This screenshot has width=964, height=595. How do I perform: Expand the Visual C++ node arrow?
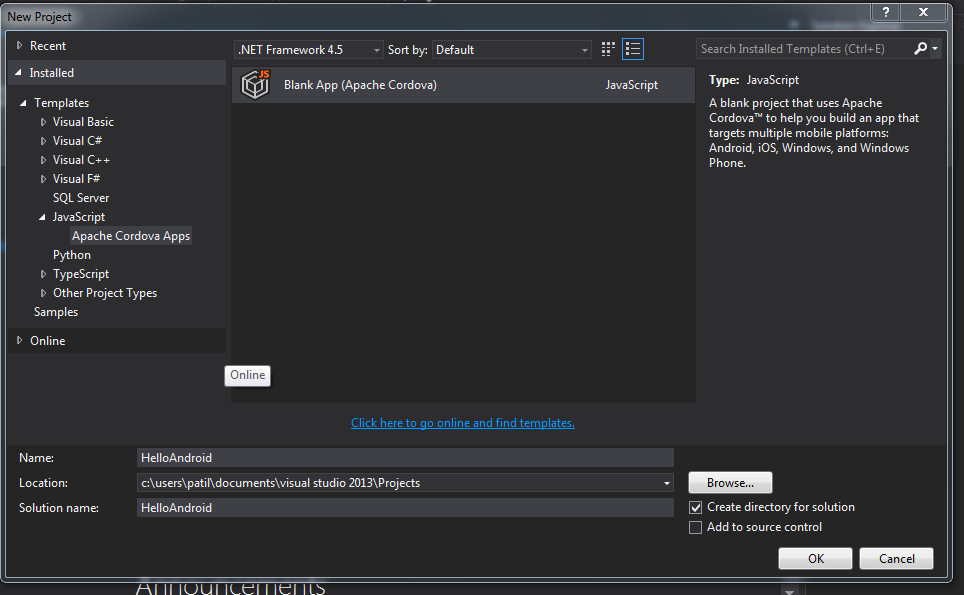coord(43,160)
